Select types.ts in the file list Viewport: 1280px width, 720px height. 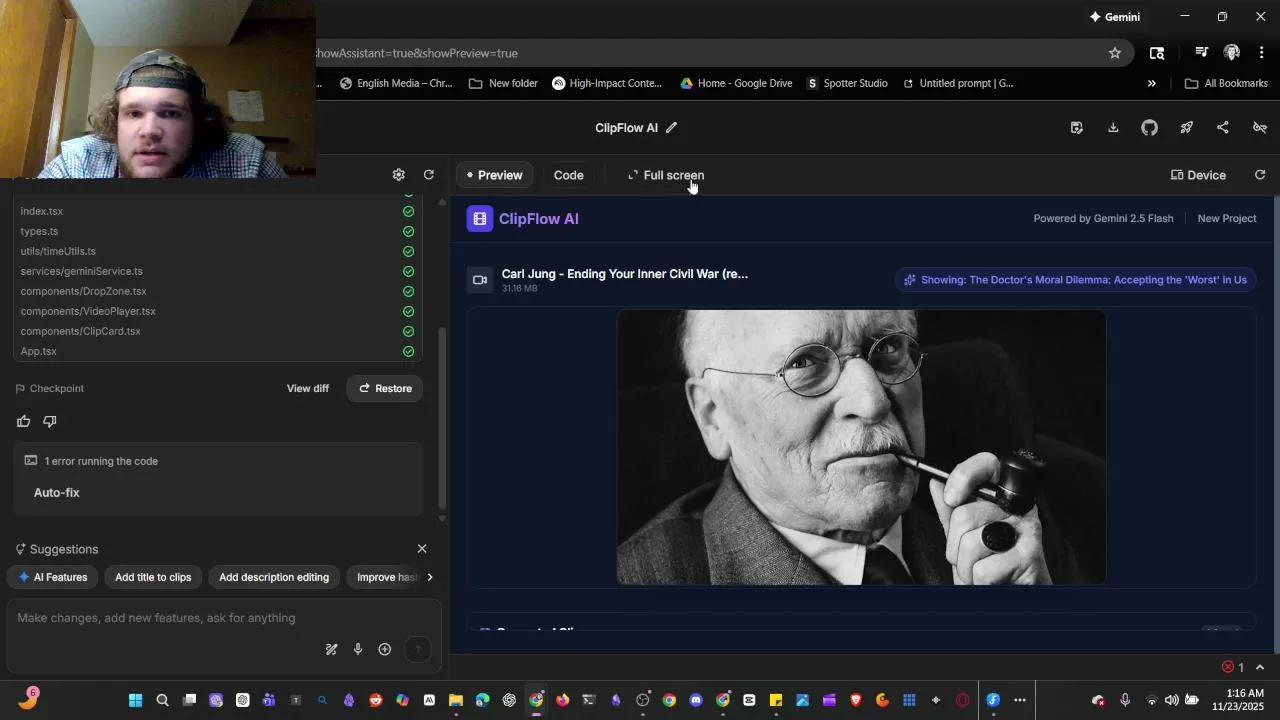tap(217, 231)
